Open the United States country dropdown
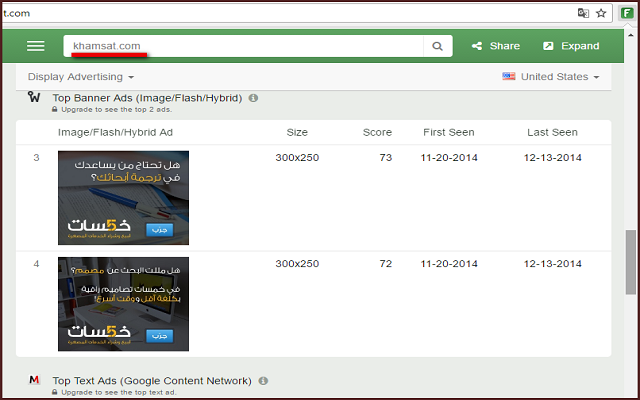 click(552, 77)
